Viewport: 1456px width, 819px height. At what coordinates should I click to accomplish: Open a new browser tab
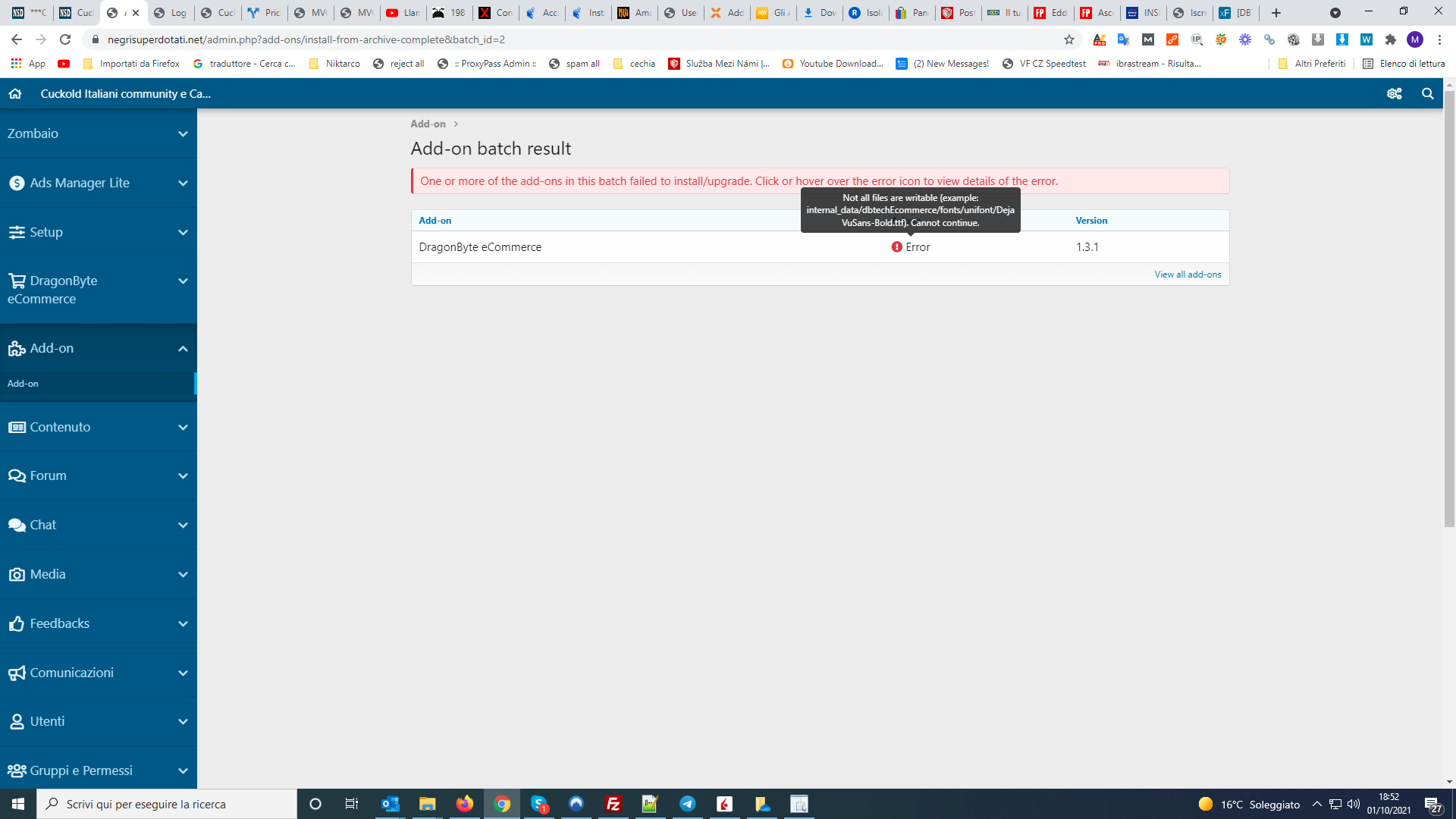[x=1276, y=13]
